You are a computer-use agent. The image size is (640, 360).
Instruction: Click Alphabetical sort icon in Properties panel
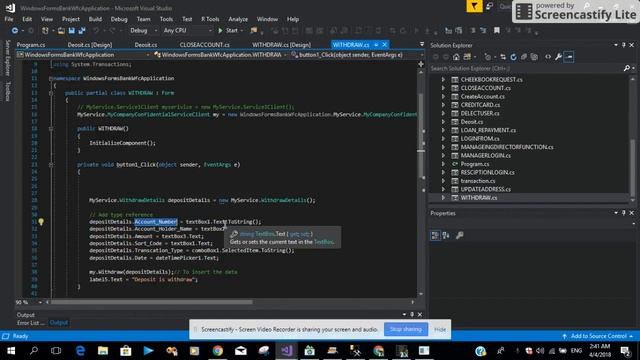446,236
